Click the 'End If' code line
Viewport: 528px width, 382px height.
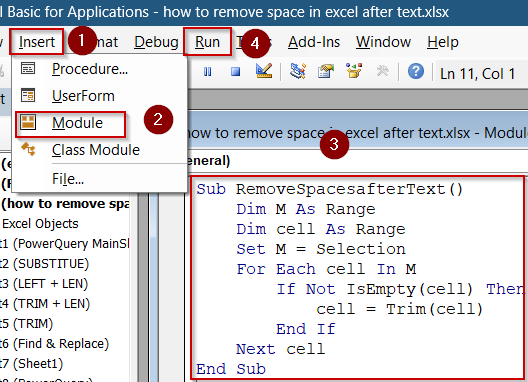click(x=306, y=329)
